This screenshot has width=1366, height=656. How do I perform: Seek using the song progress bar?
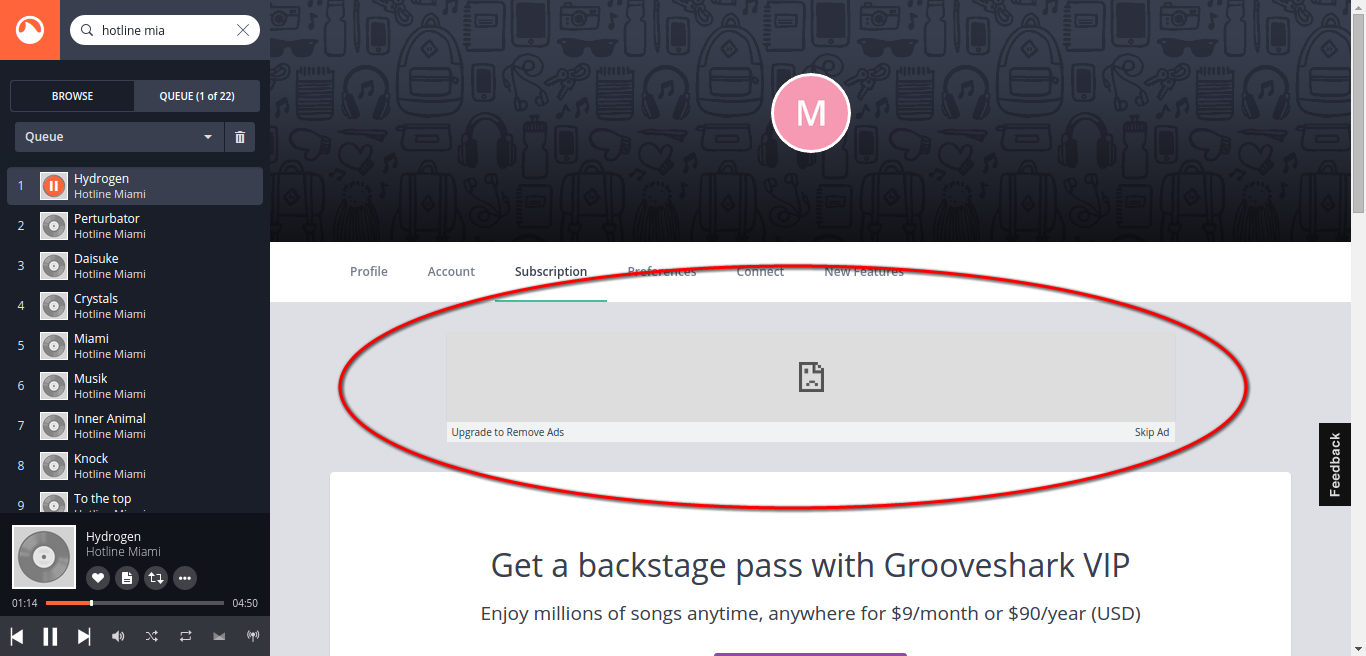point(135,603)
